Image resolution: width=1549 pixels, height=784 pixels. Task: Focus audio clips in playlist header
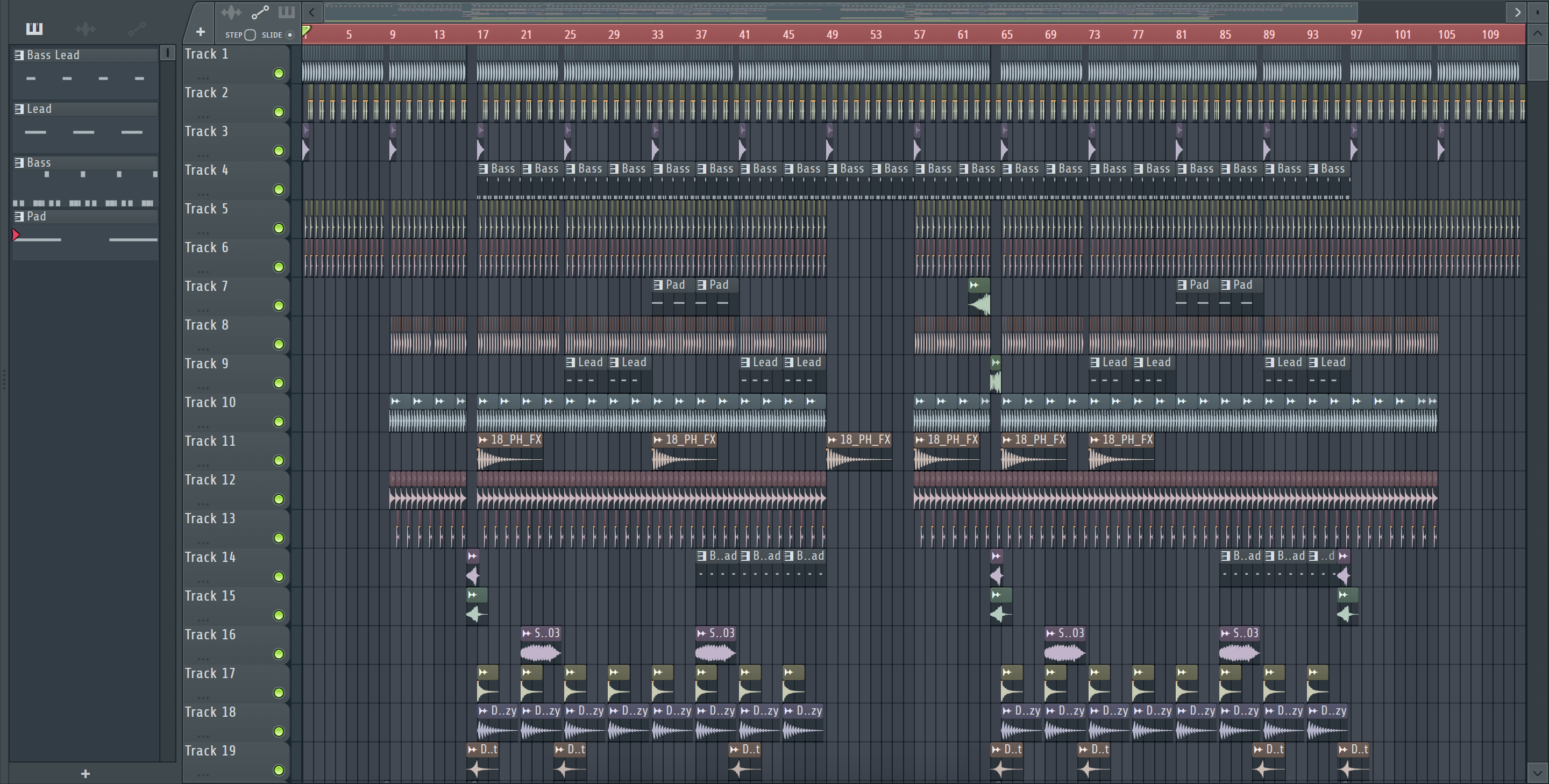[x=231, y=12]
